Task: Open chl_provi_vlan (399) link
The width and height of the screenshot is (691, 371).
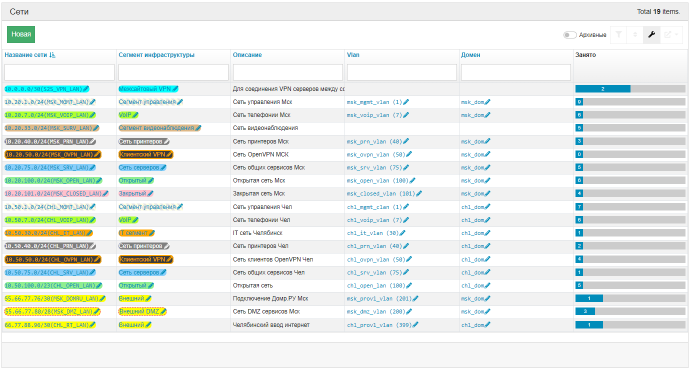Action: pos(379,325)
